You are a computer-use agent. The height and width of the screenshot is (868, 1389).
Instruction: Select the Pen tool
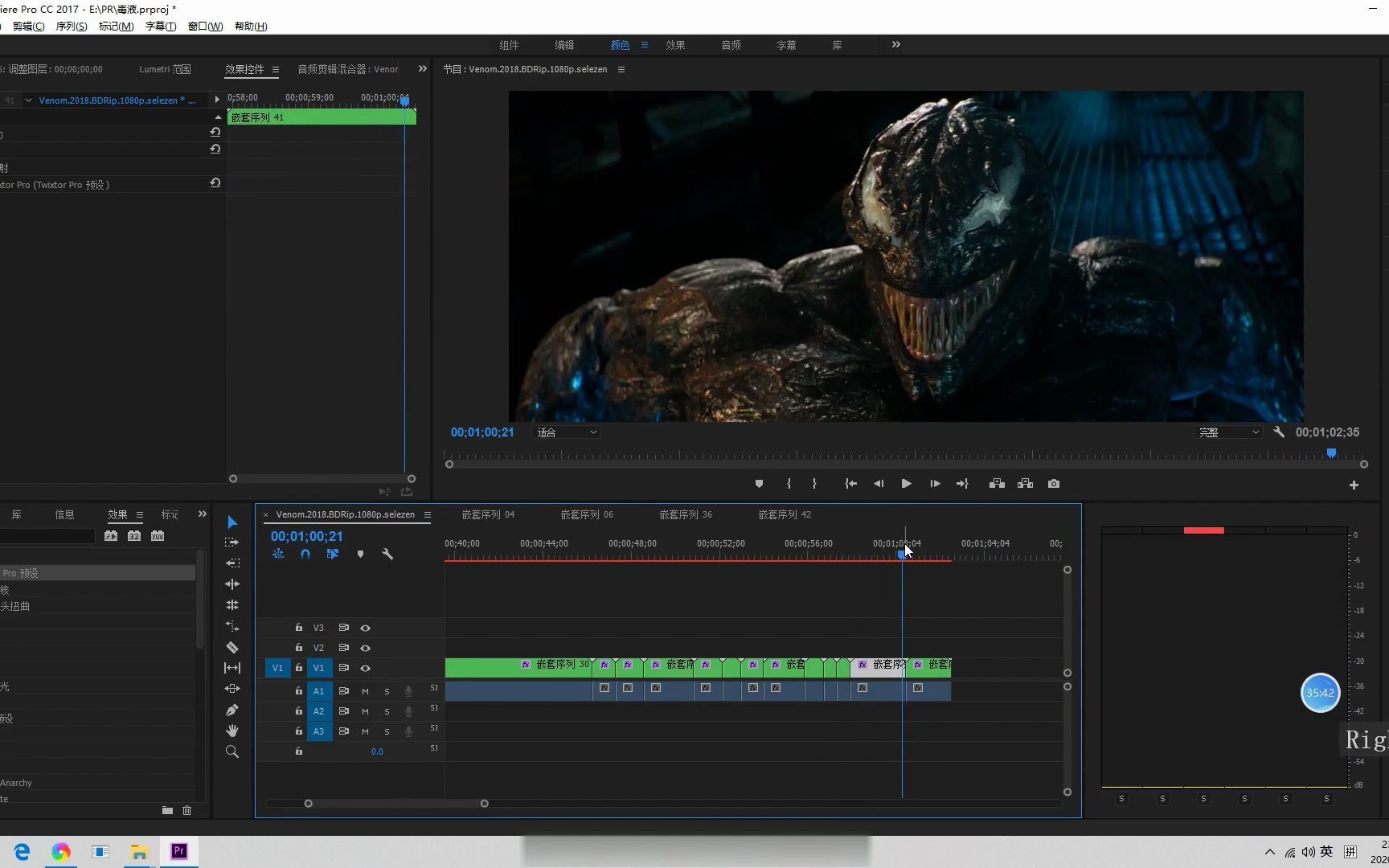coord(232,710)
